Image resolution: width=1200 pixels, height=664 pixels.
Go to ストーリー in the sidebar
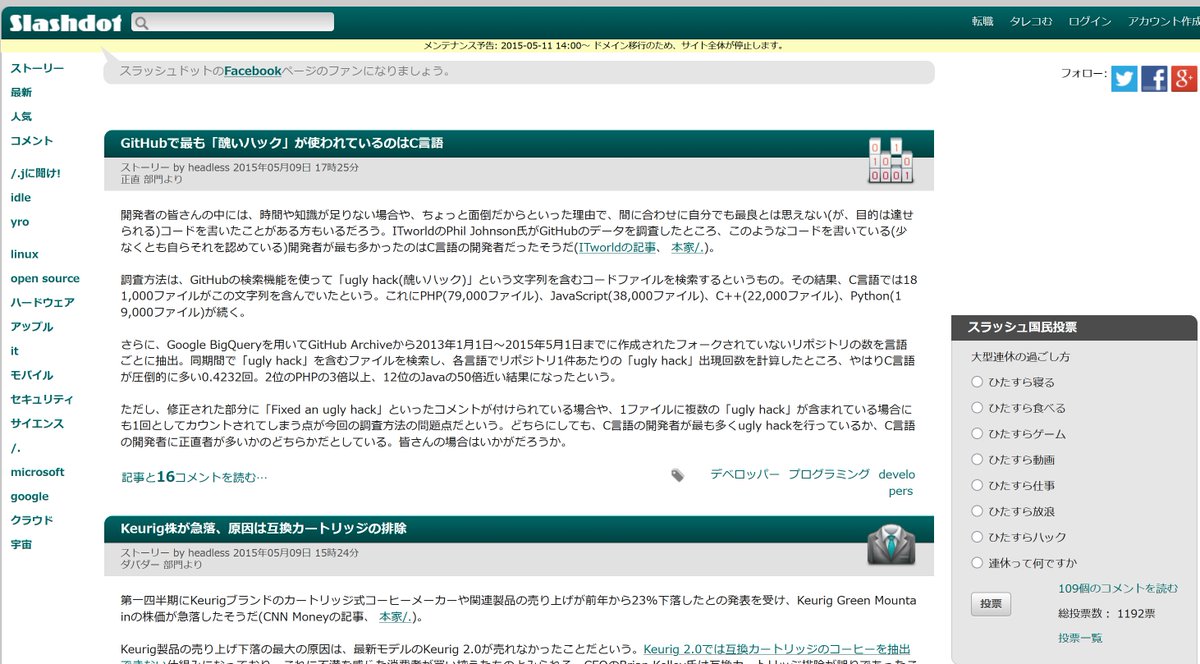point(37,68)
